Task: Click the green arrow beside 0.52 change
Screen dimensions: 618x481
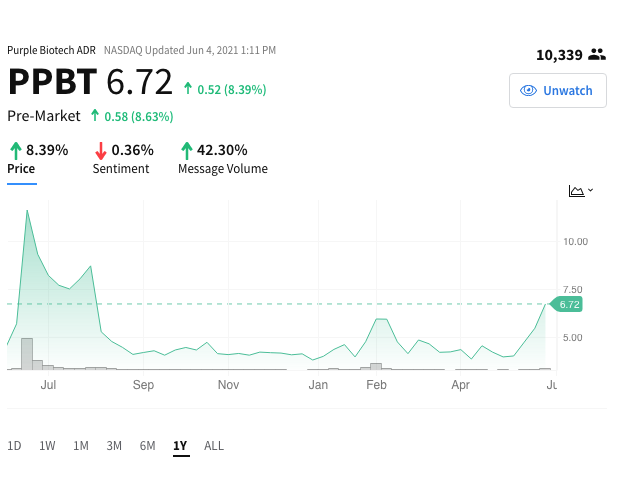Action: pyautogui.click(x=188, y=88)
